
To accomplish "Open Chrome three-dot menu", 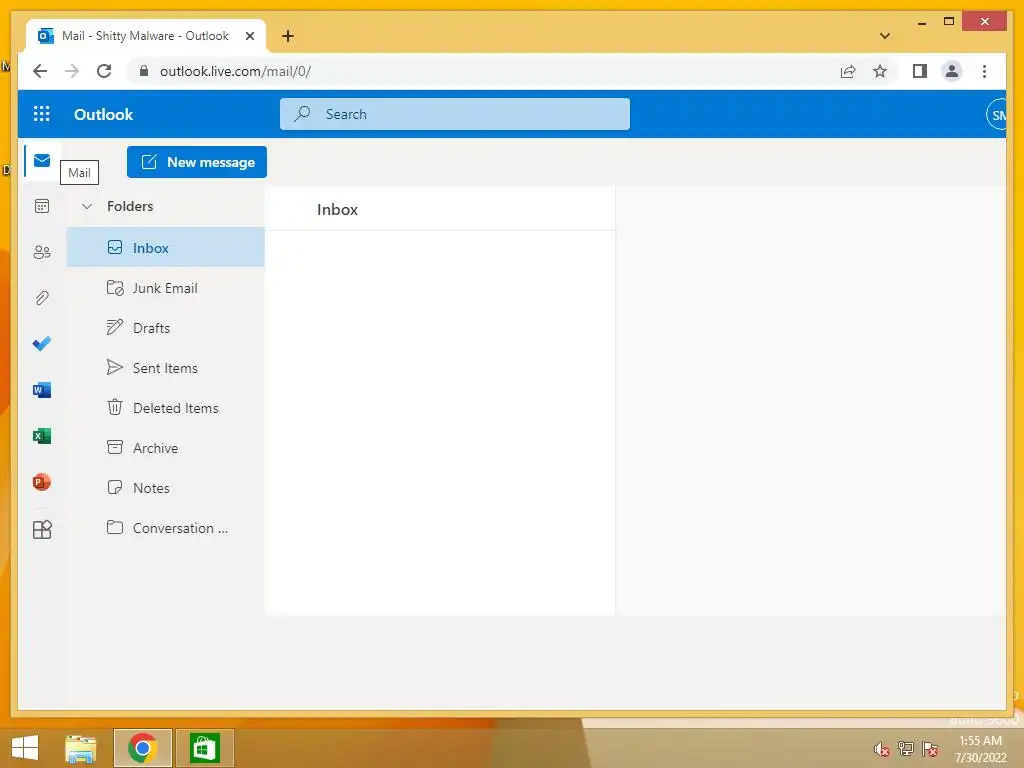I will tap(984, 71).
